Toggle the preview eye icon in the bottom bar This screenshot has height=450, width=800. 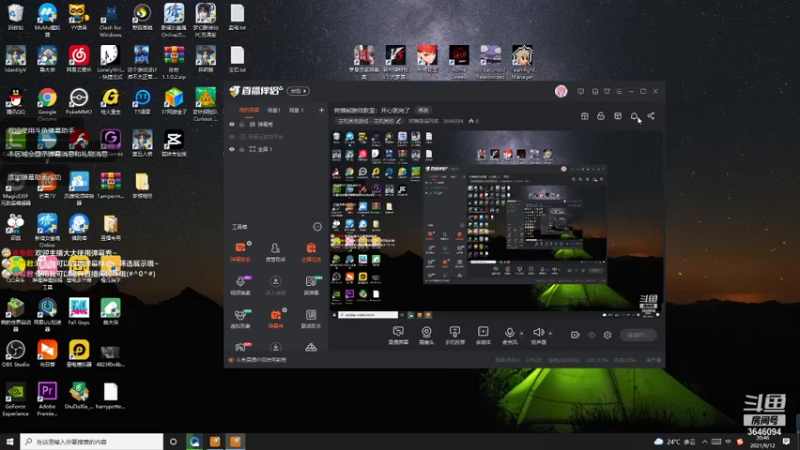591,335
